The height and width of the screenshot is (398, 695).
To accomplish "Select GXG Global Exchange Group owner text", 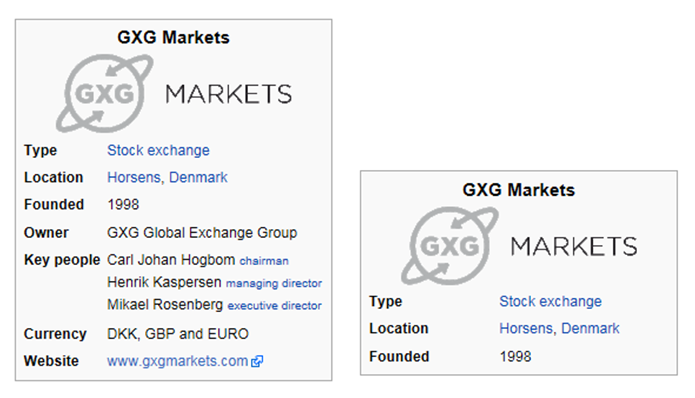I will [202, 233].
